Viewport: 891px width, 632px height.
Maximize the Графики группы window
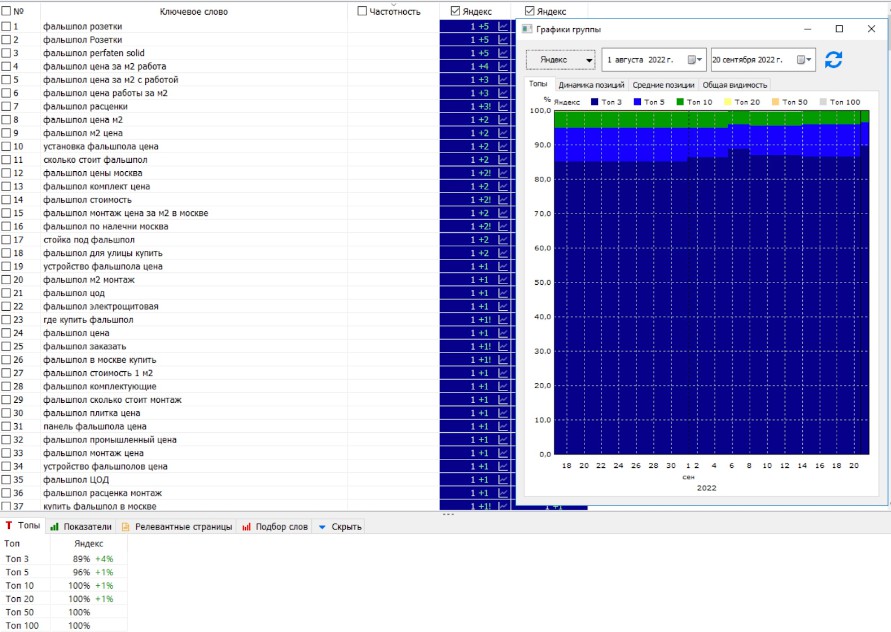click(x=839, y=29)
